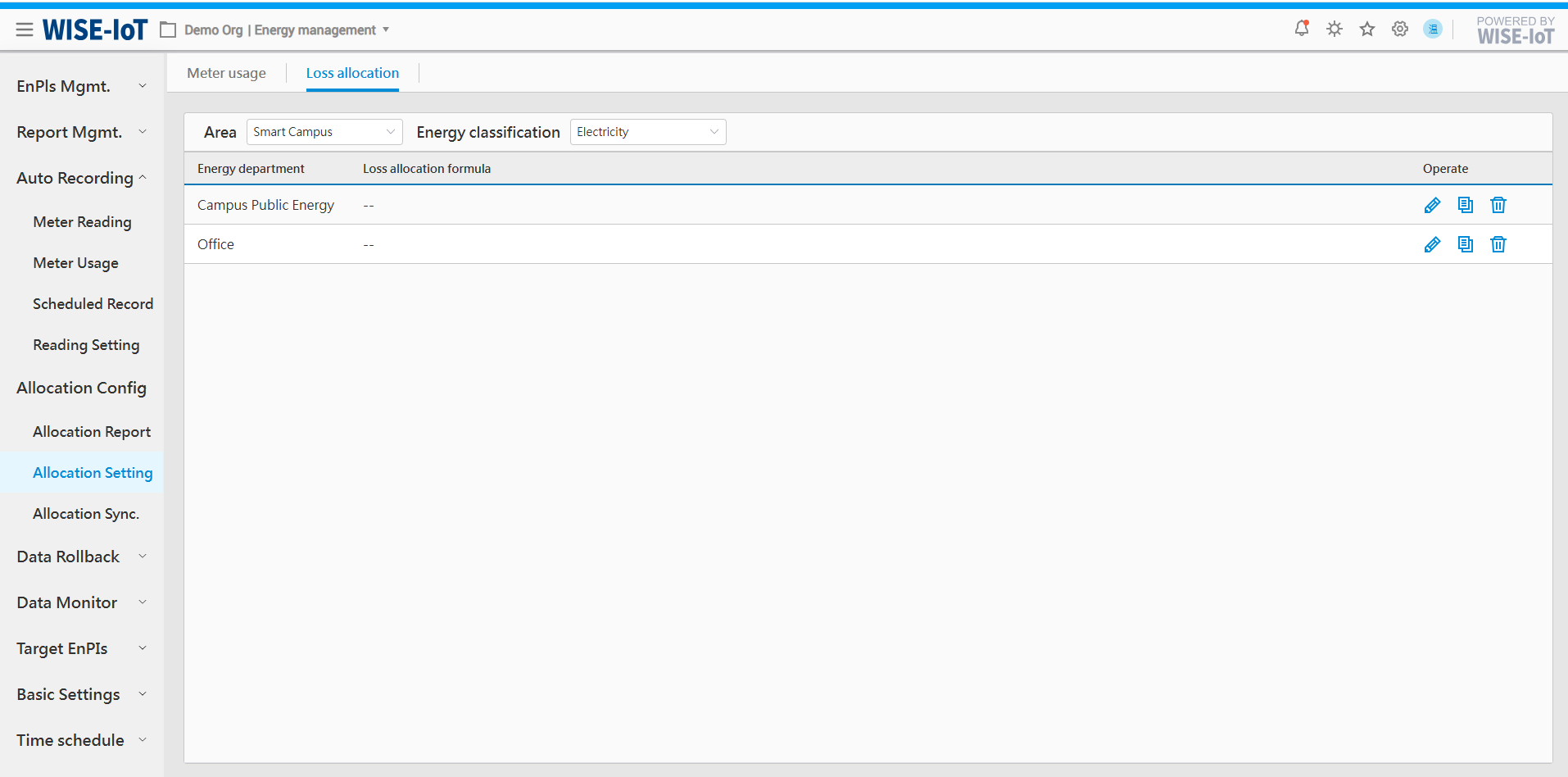1568x777 pixels.
Task: Edit the Campus Public Energy row
Action: point(1432,205)
